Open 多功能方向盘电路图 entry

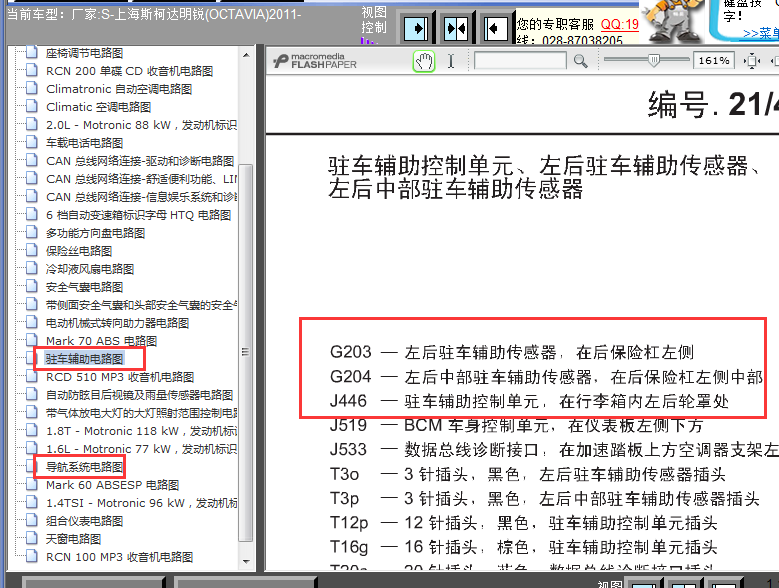(x=95, y=233)
